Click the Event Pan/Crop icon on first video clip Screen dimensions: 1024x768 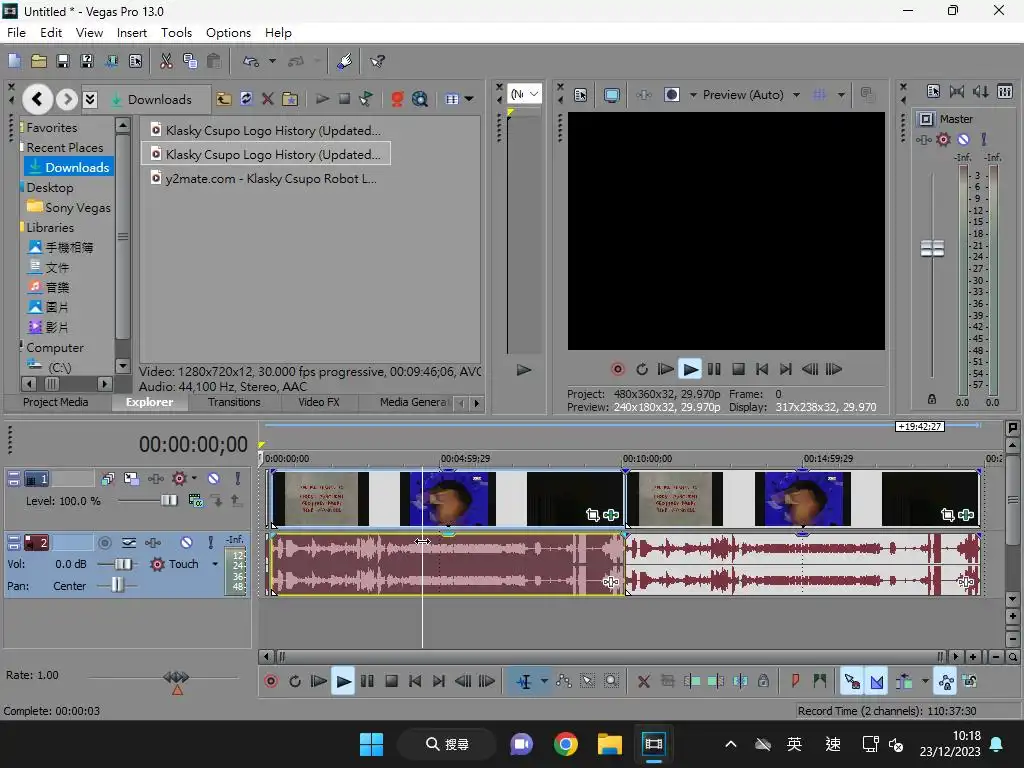click(592, 515)
